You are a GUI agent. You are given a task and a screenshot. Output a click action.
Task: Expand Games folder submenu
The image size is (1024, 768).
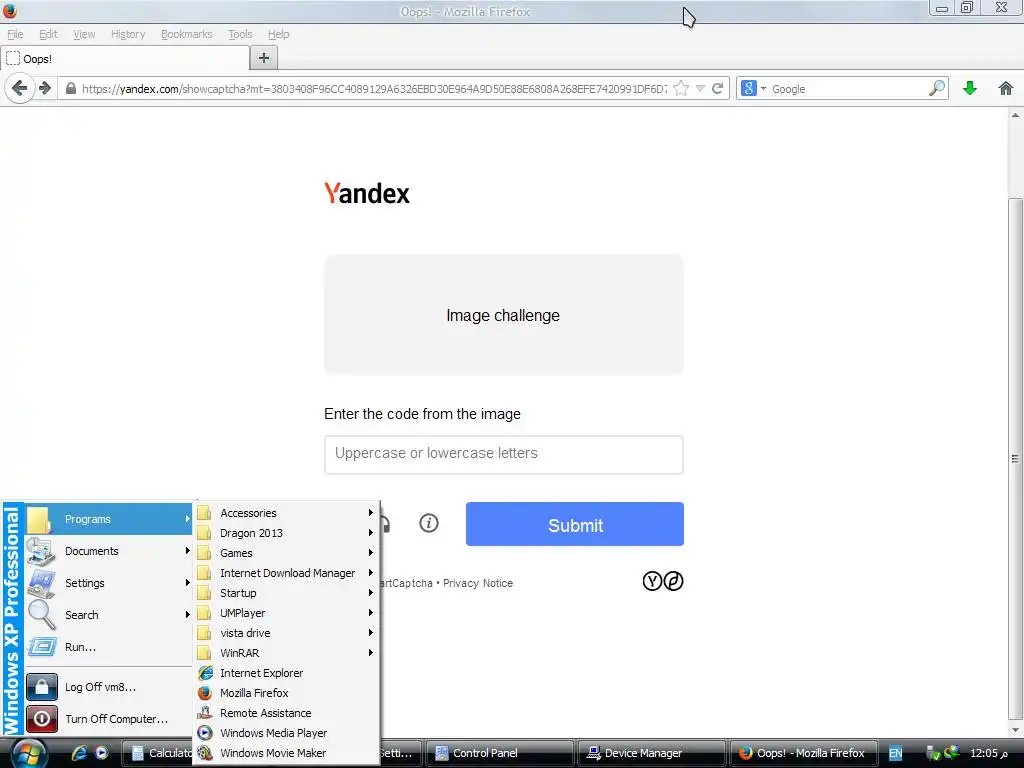point(287,553)
